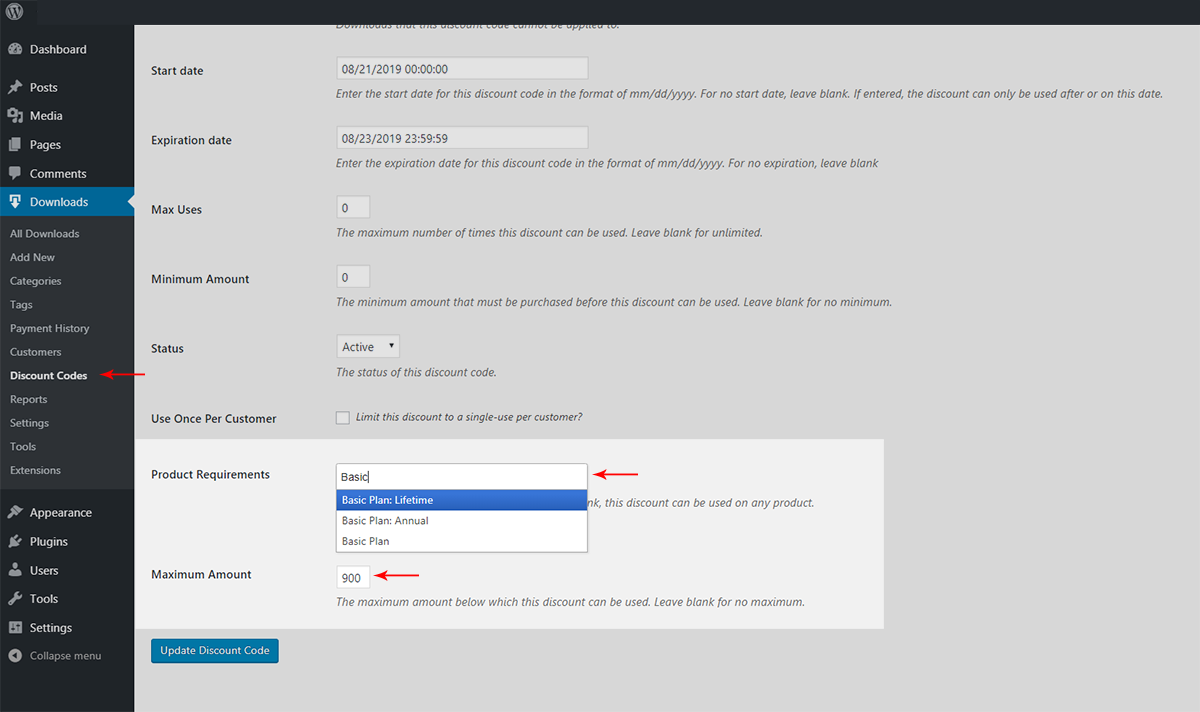The image size is (1200, 712).
Task: Click the Appearance paintbrush icon
Action: tap(15, 512)
